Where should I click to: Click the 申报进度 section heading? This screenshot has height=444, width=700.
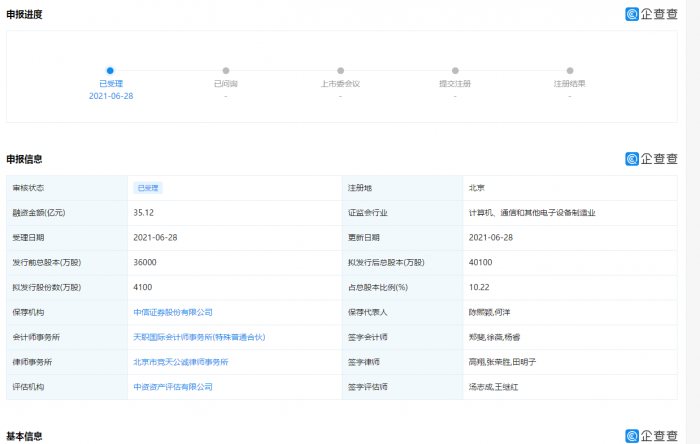tap(25, 14)
